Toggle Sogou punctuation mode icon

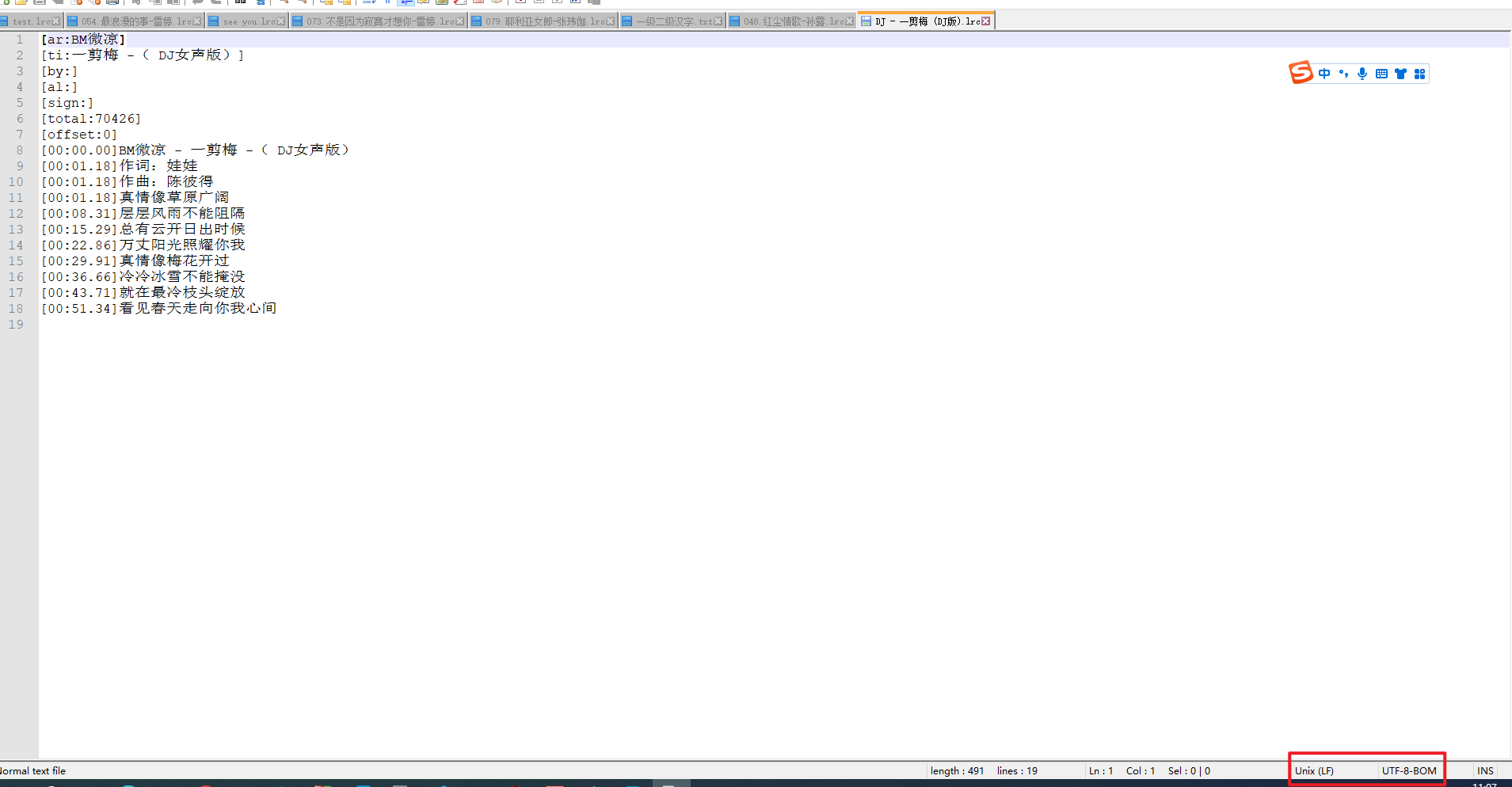pos(1343,74)
